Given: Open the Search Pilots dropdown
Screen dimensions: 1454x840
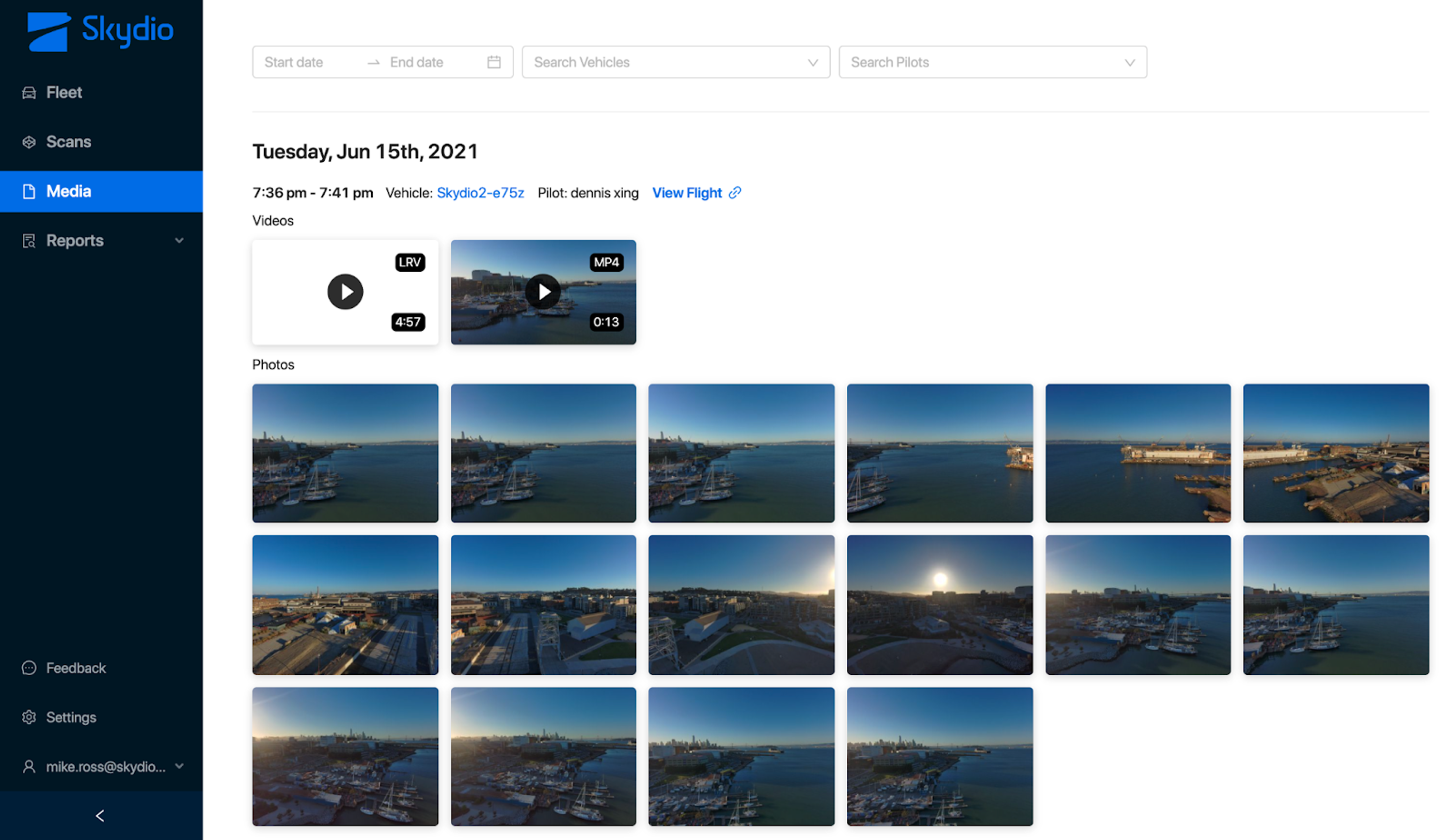Looking at the screenshot, I should tap(993, 62).
